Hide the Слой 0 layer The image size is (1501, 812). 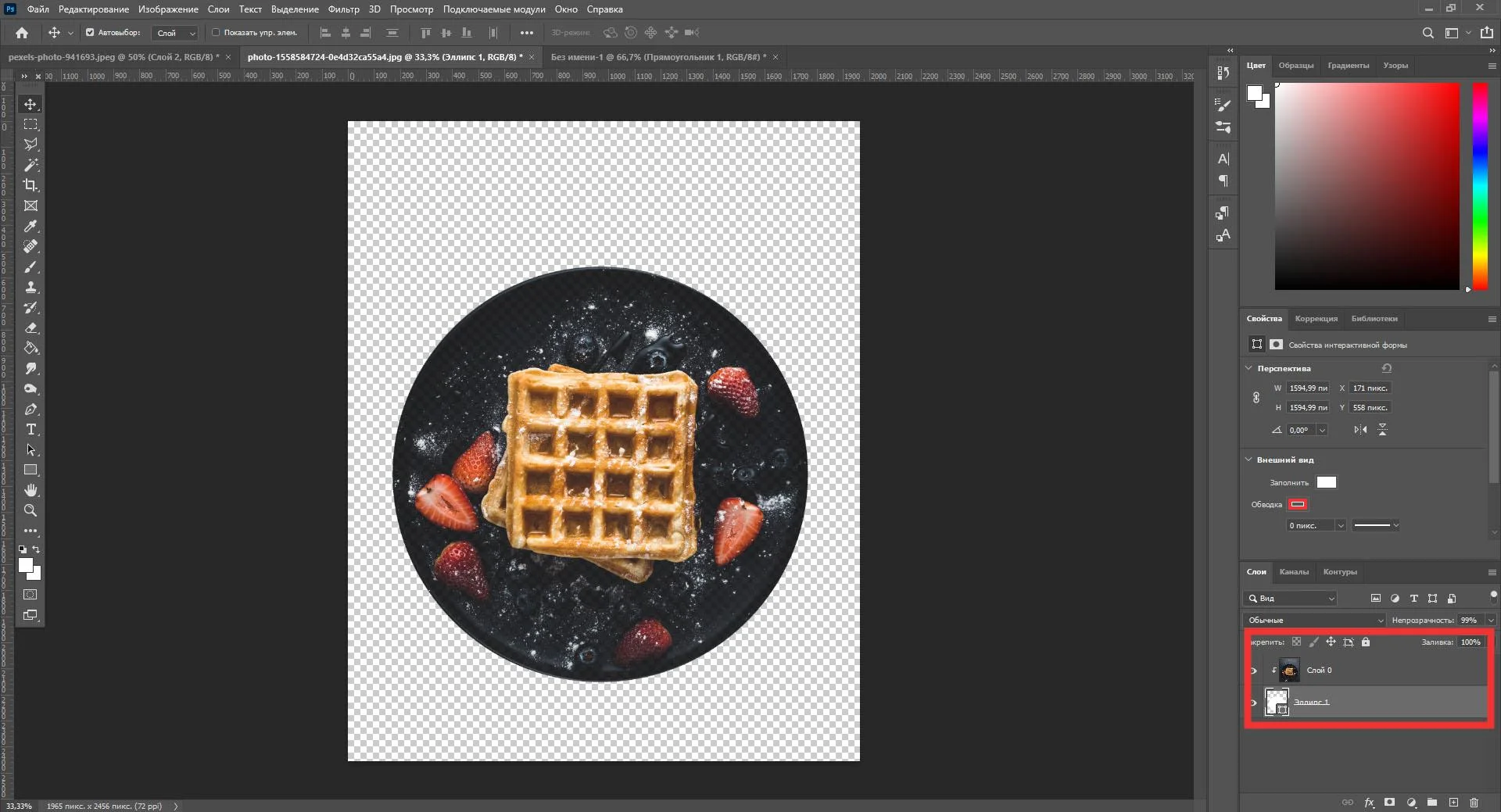[x=1253, y=671]
